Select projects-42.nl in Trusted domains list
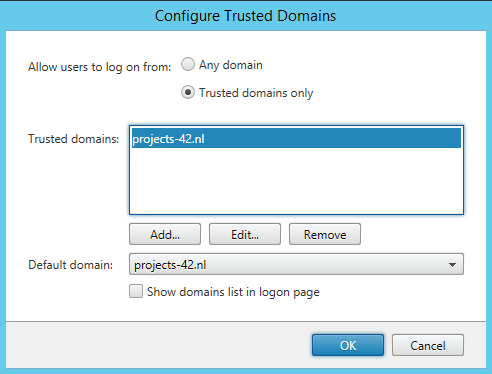 [x=296, y=138]
